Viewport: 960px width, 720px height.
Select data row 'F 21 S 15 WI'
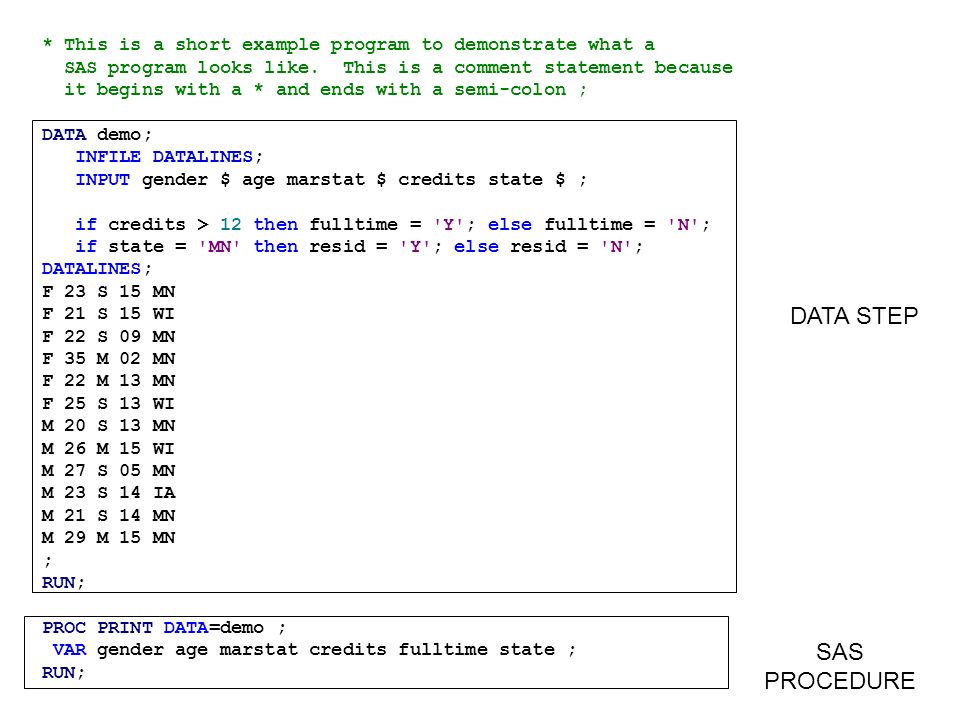108,314
